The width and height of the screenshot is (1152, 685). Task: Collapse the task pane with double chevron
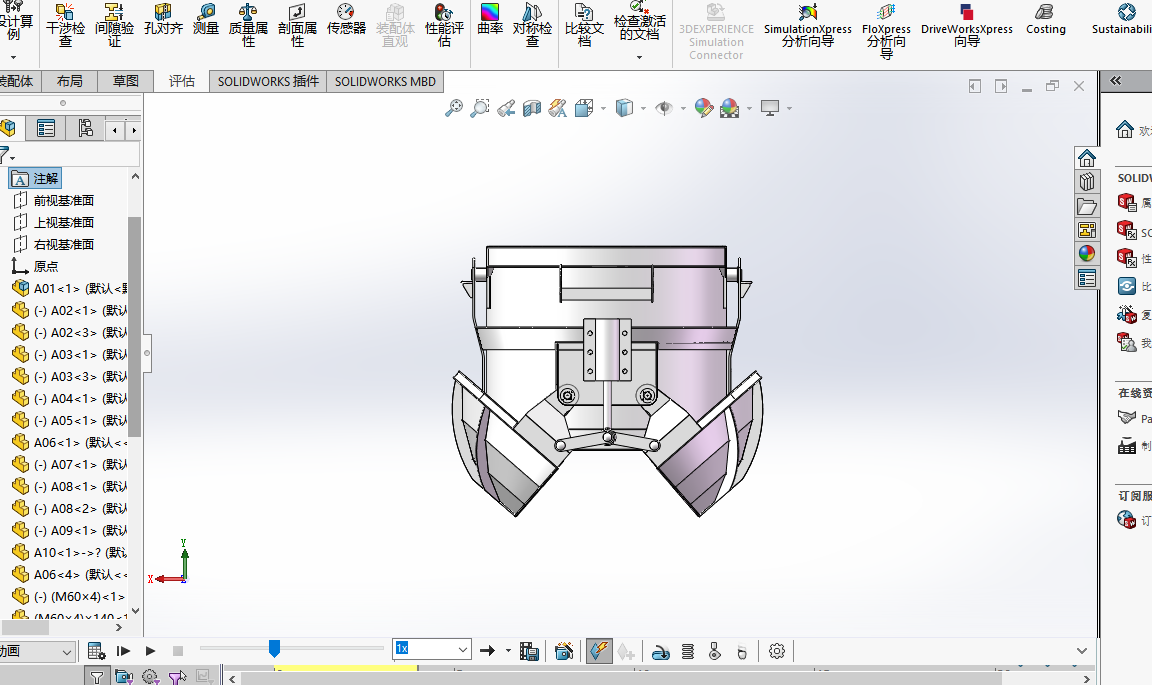click(1115, 81)
